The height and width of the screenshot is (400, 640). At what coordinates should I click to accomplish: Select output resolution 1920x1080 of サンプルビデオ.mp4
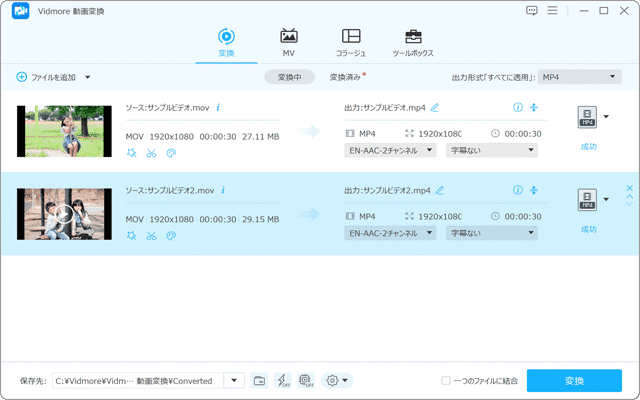click(x=440, y=133)
